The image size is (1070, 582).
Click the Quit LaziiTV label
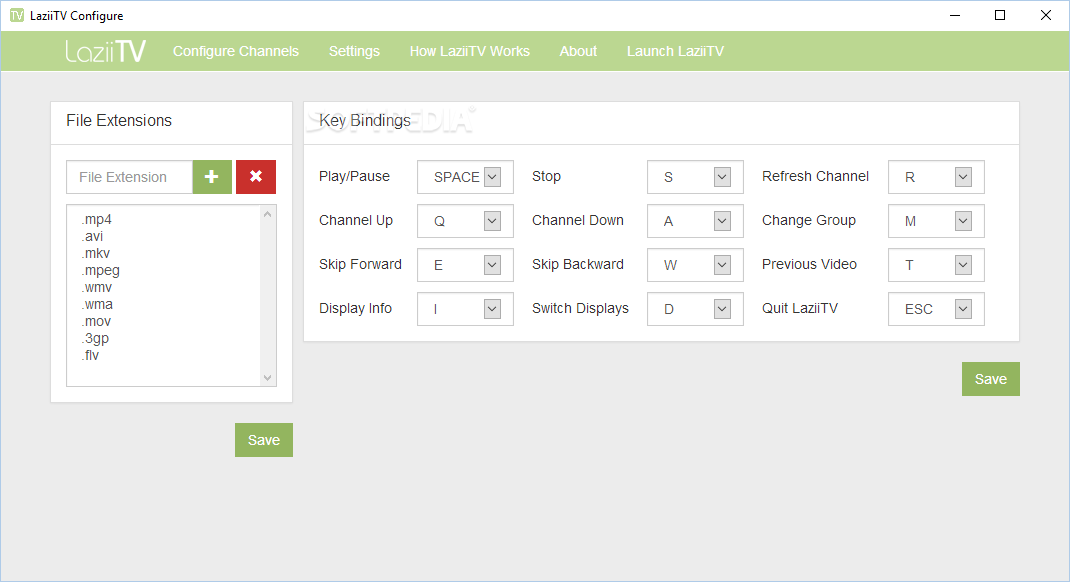click(x=800, y=308)
